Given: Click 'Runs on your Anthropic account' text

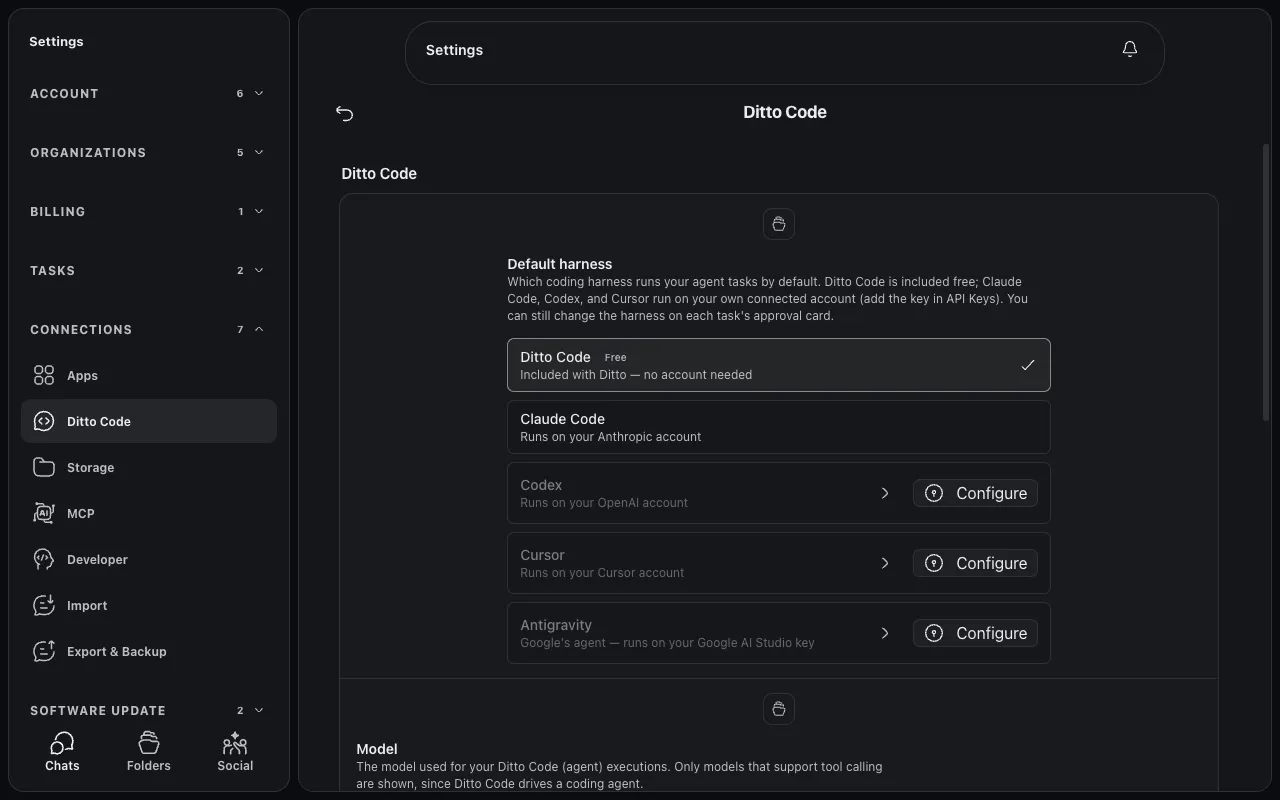Looking at the screenshot, I should pyautogui.click(x=610, y=437).
